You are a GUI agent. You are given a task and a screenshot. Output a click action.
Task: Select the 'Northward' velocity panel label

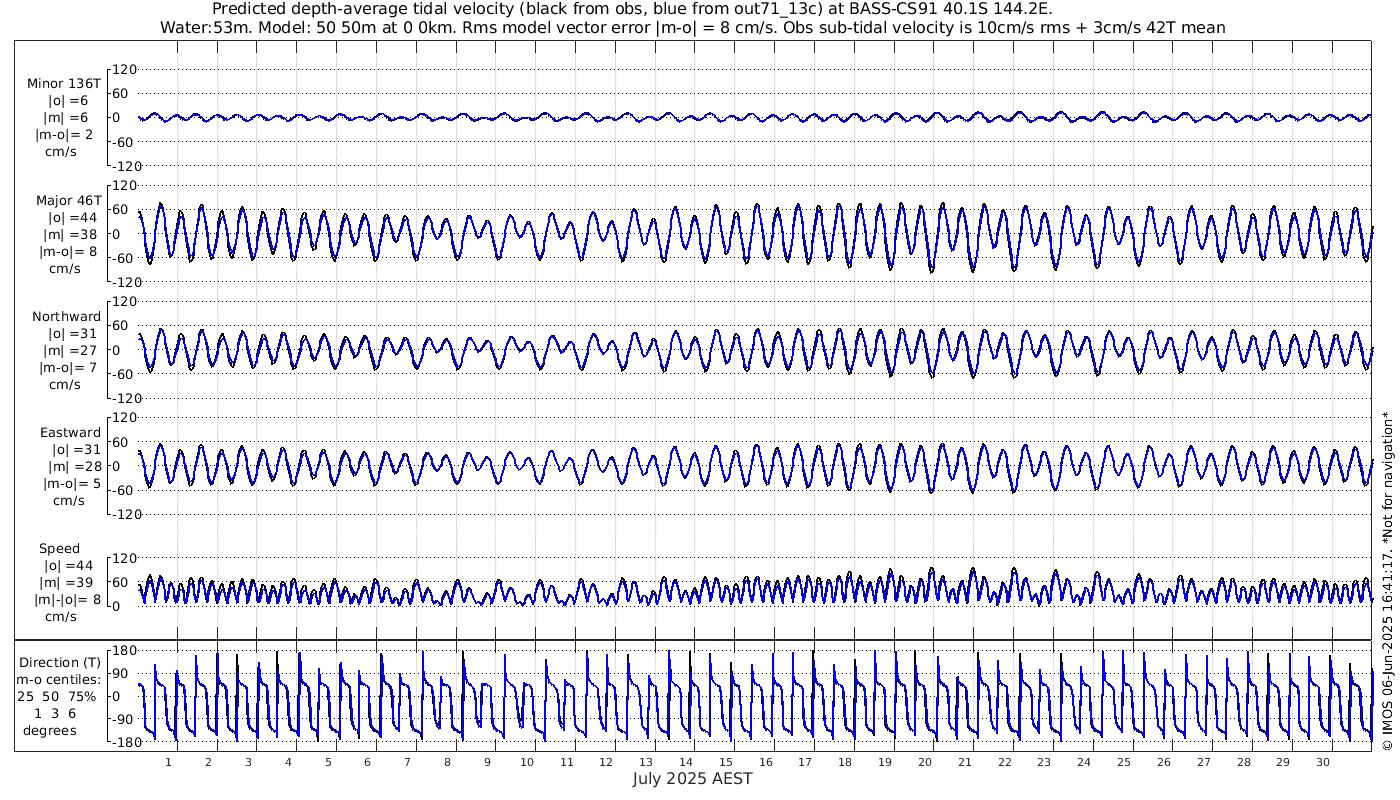[x=67, y=317]
